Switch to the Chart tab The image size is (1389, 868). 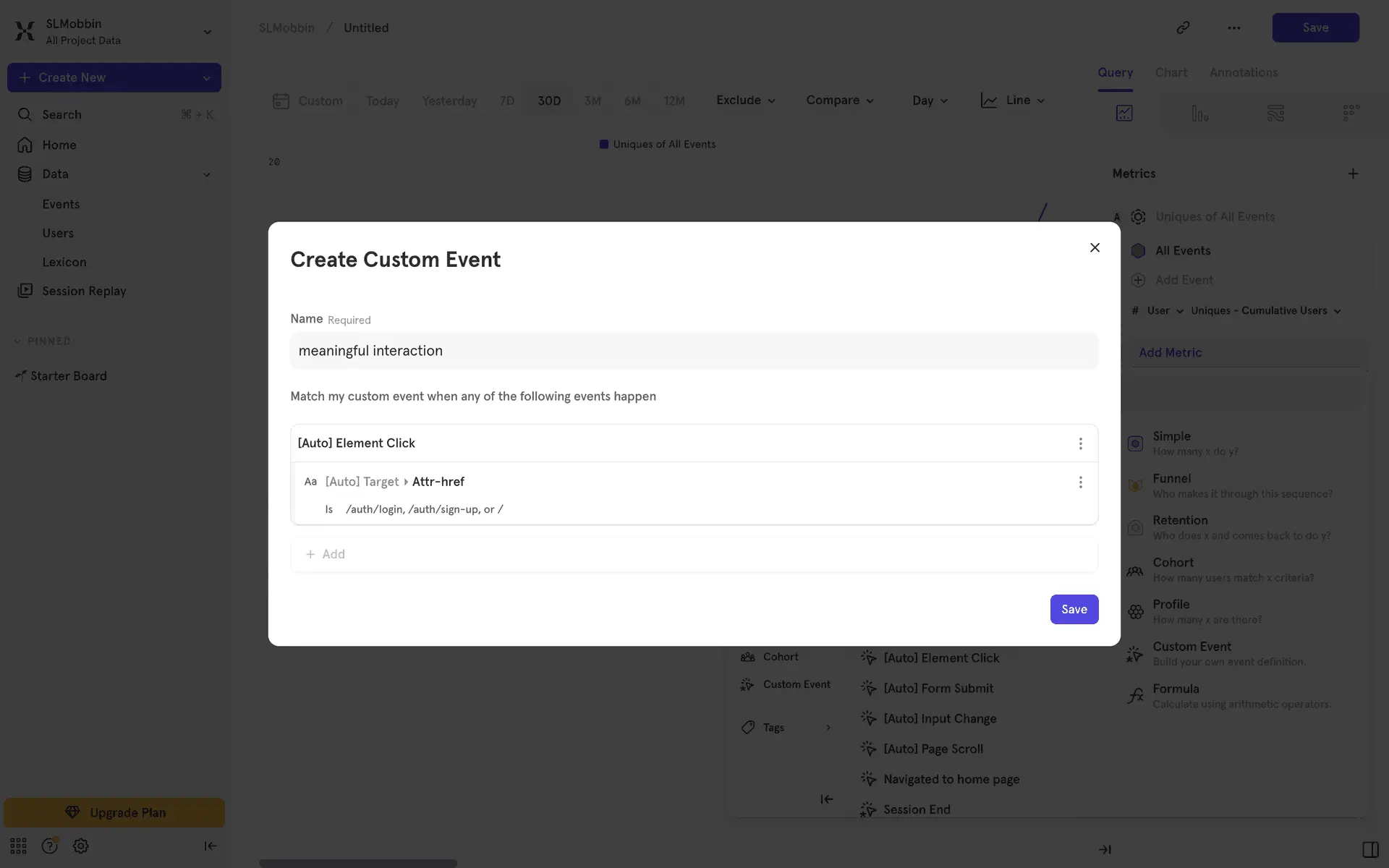tap(1171, 72)
